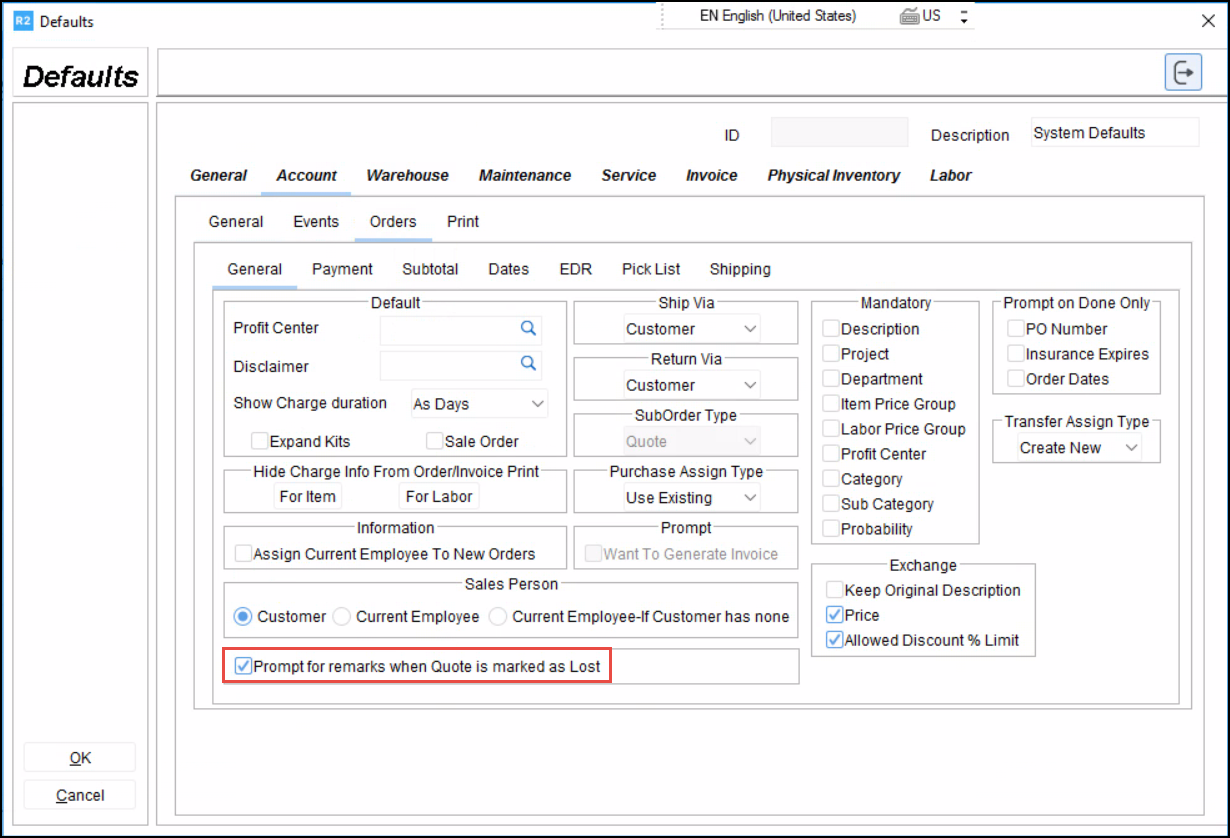Click the Cancel button
The width and height of the screenshot is (1230, 838).
pyautogui.click(x=80, y=796)
